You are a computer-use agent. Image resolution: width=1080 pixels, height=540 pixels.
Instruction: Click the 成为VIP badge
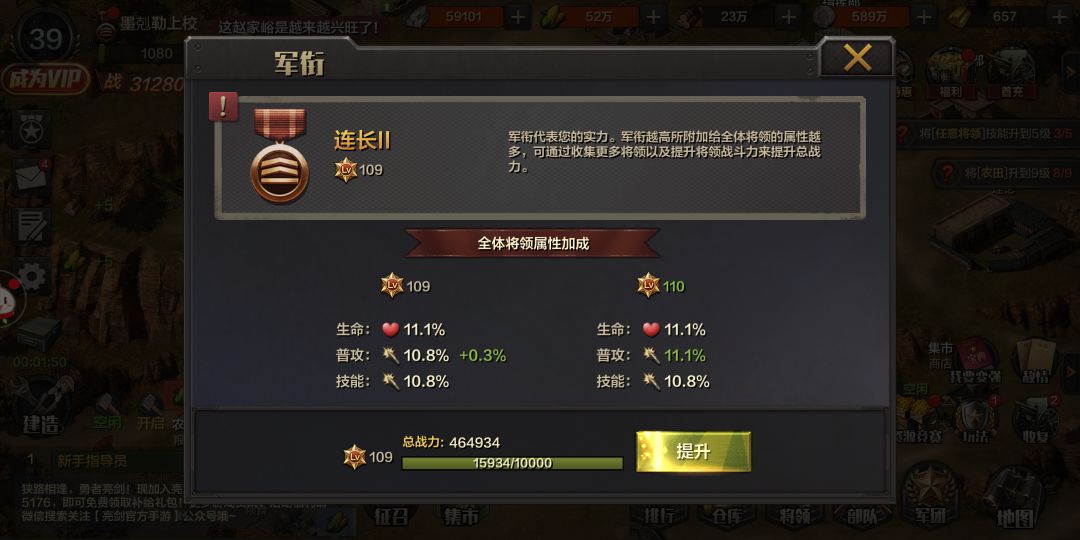pos(45,80)
